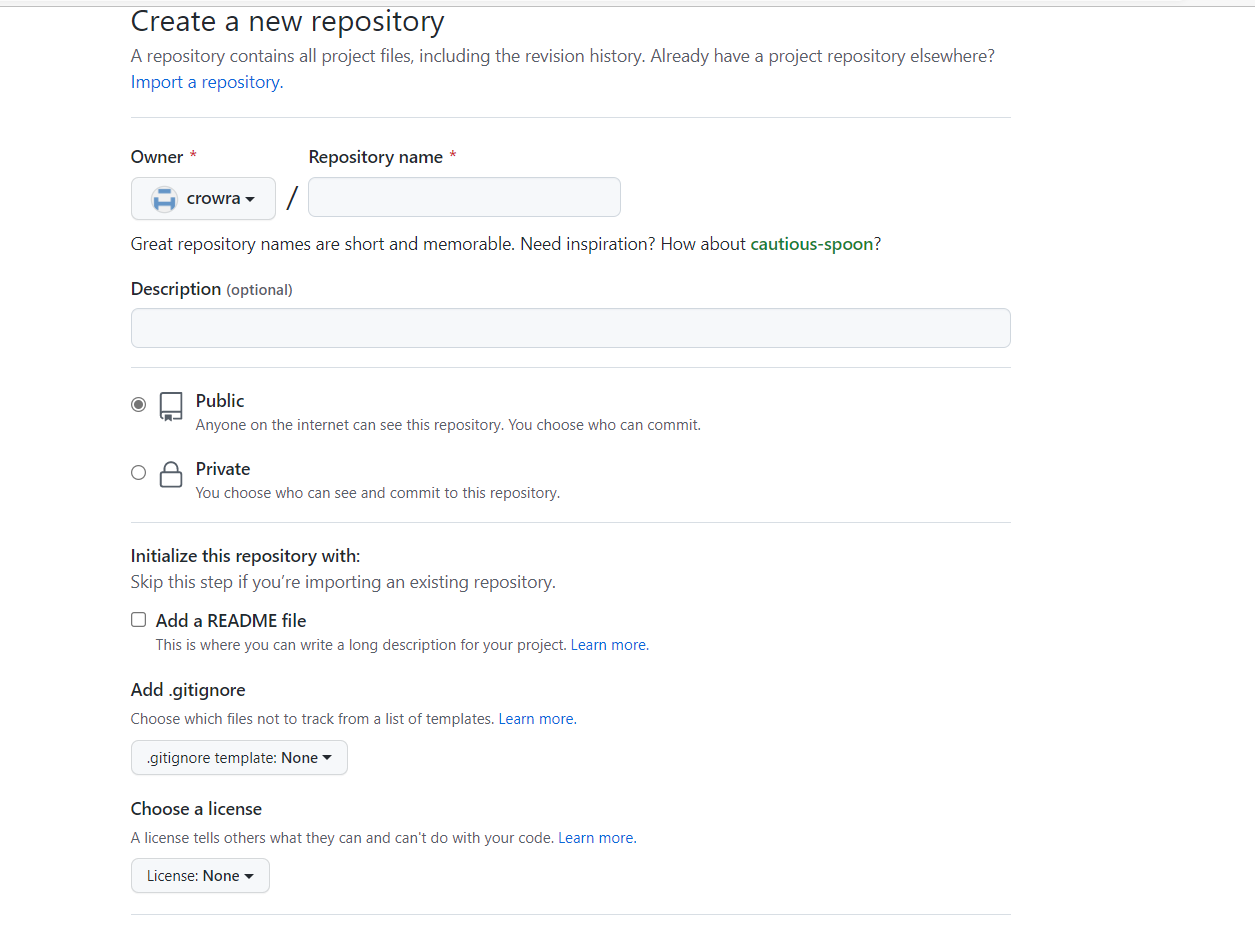
Task: Click the Import a repository link
Action: tap(206, 82)
